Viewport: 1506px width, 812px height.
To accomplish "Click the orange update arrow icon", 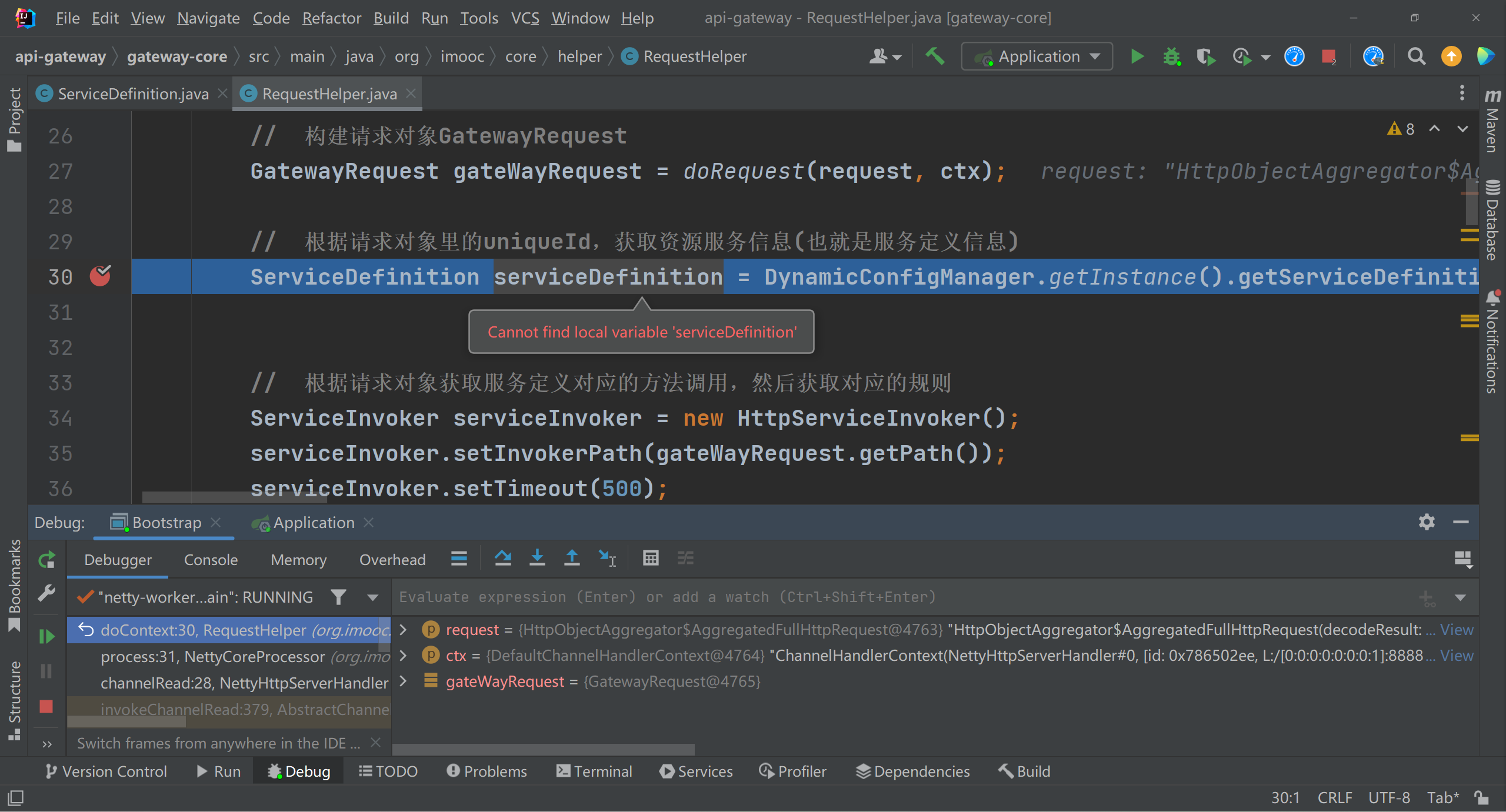I will [x=1451, y=56].
